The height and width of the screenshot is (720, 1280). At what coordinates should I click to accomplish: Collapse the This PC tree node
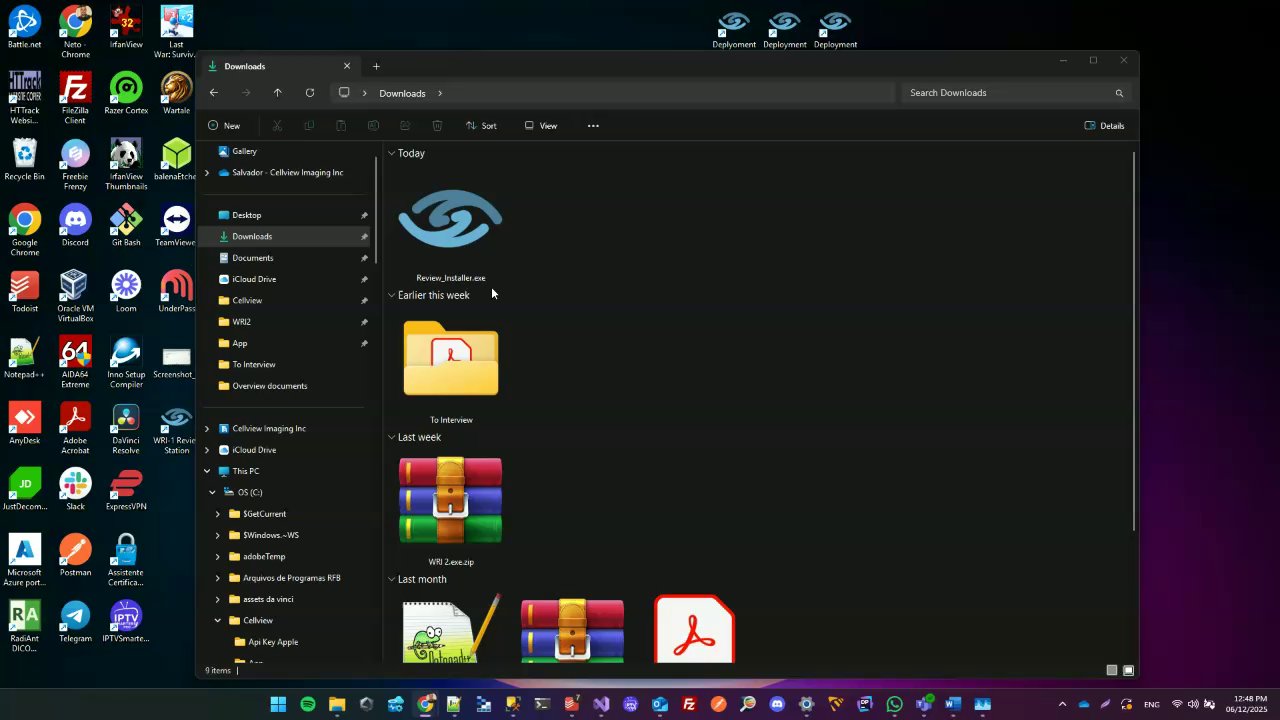point(207,471)
